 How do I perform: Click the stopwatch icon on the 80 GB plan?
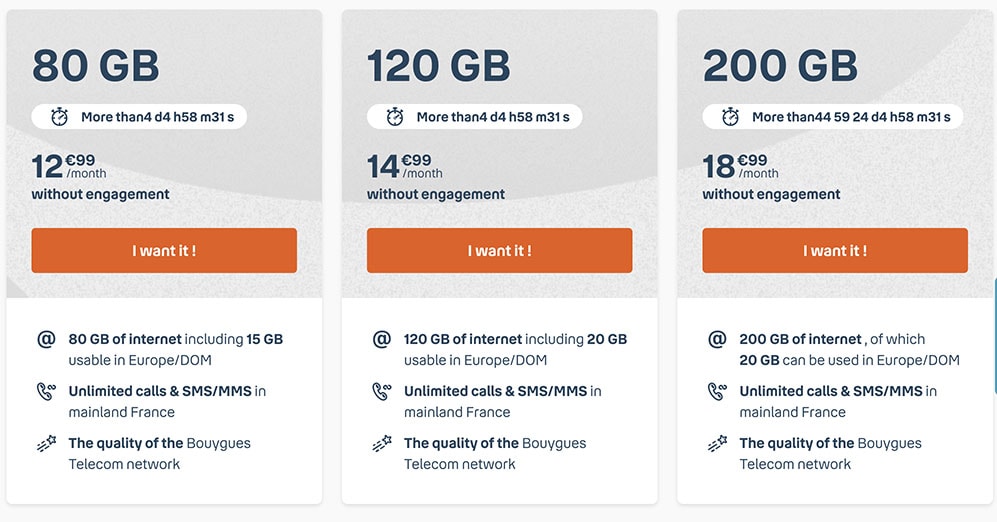click(60, 117)
